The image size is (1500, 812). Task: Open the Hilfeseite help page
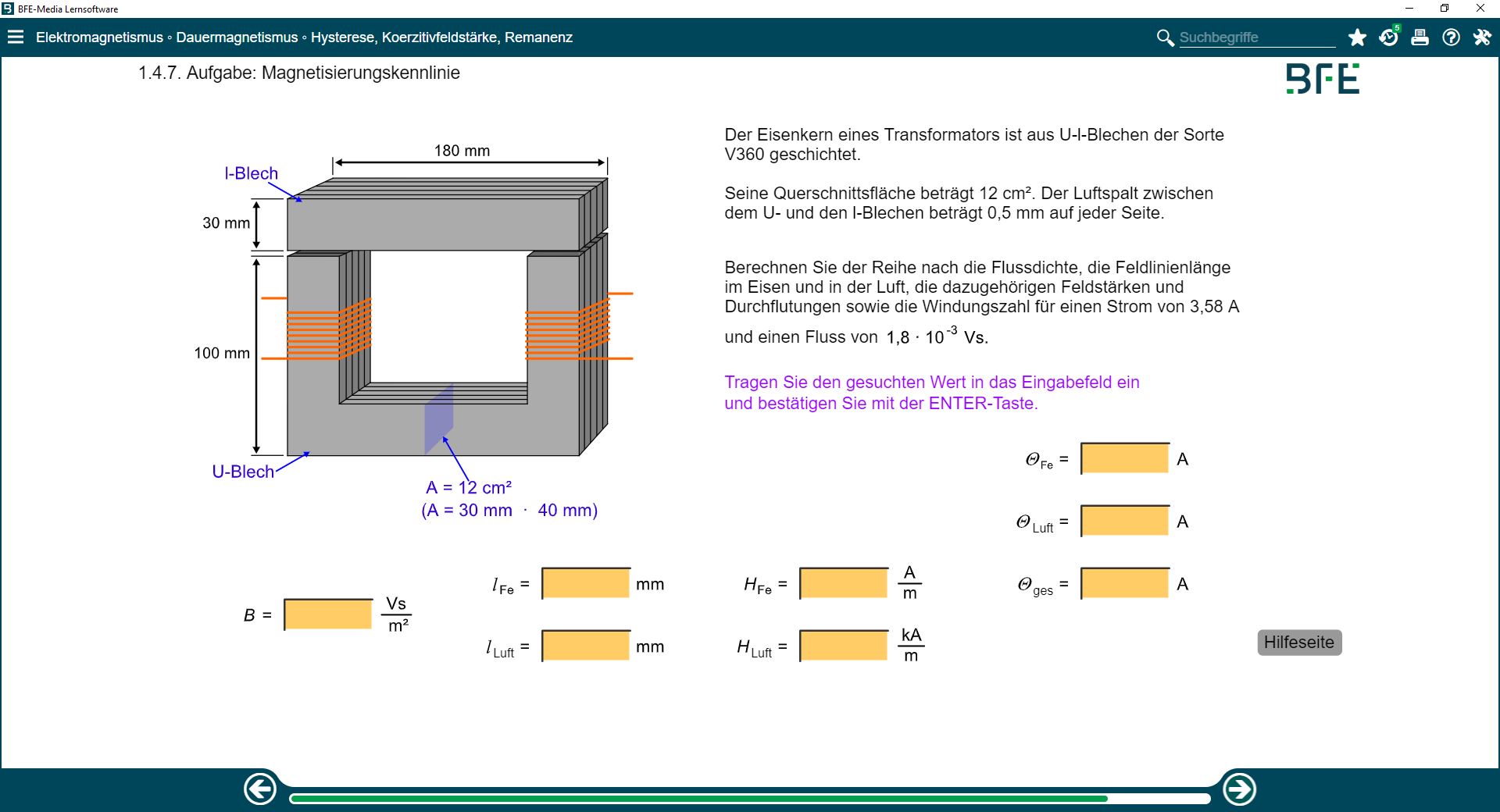pos(1299,643)
